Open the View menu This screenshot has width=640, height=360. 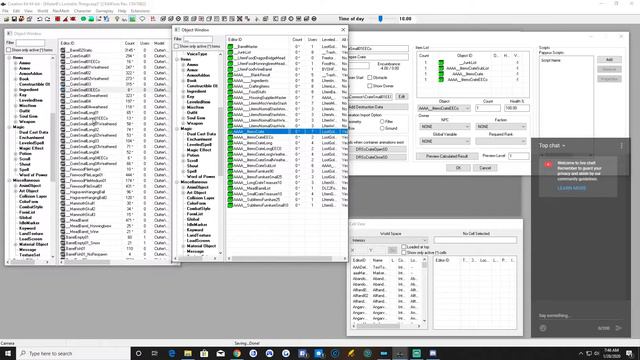[29, 11]
